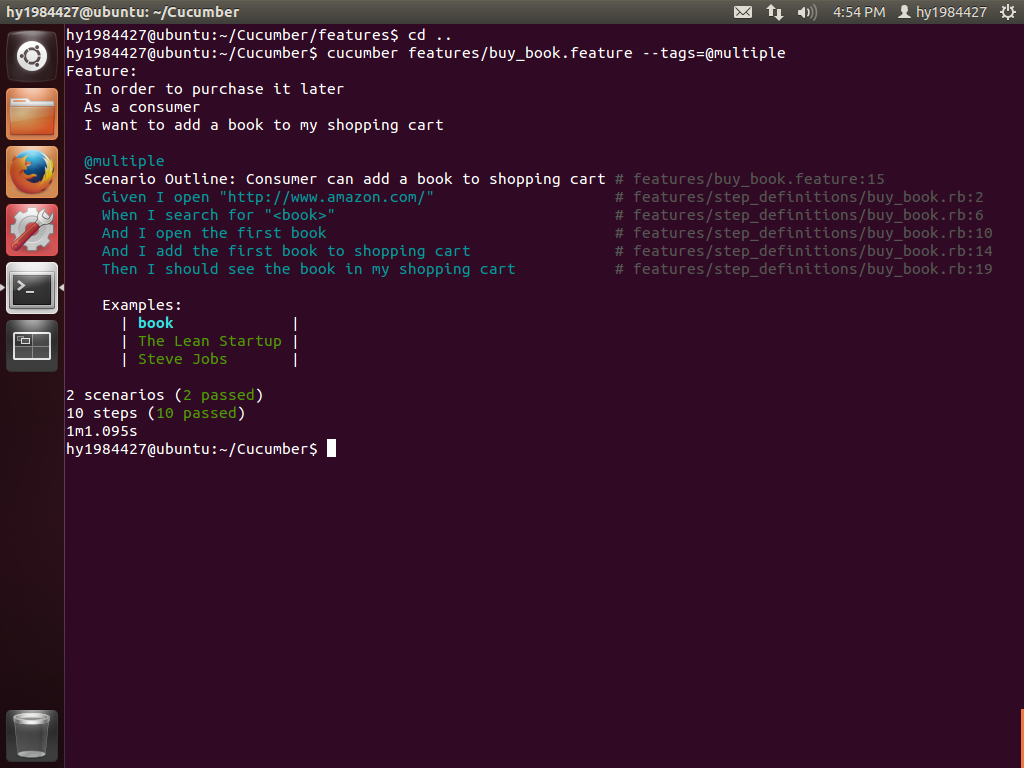Click the Examples: heading
Image resolution: width=1024 pixels, height=768 pixels.
(142, 305)
